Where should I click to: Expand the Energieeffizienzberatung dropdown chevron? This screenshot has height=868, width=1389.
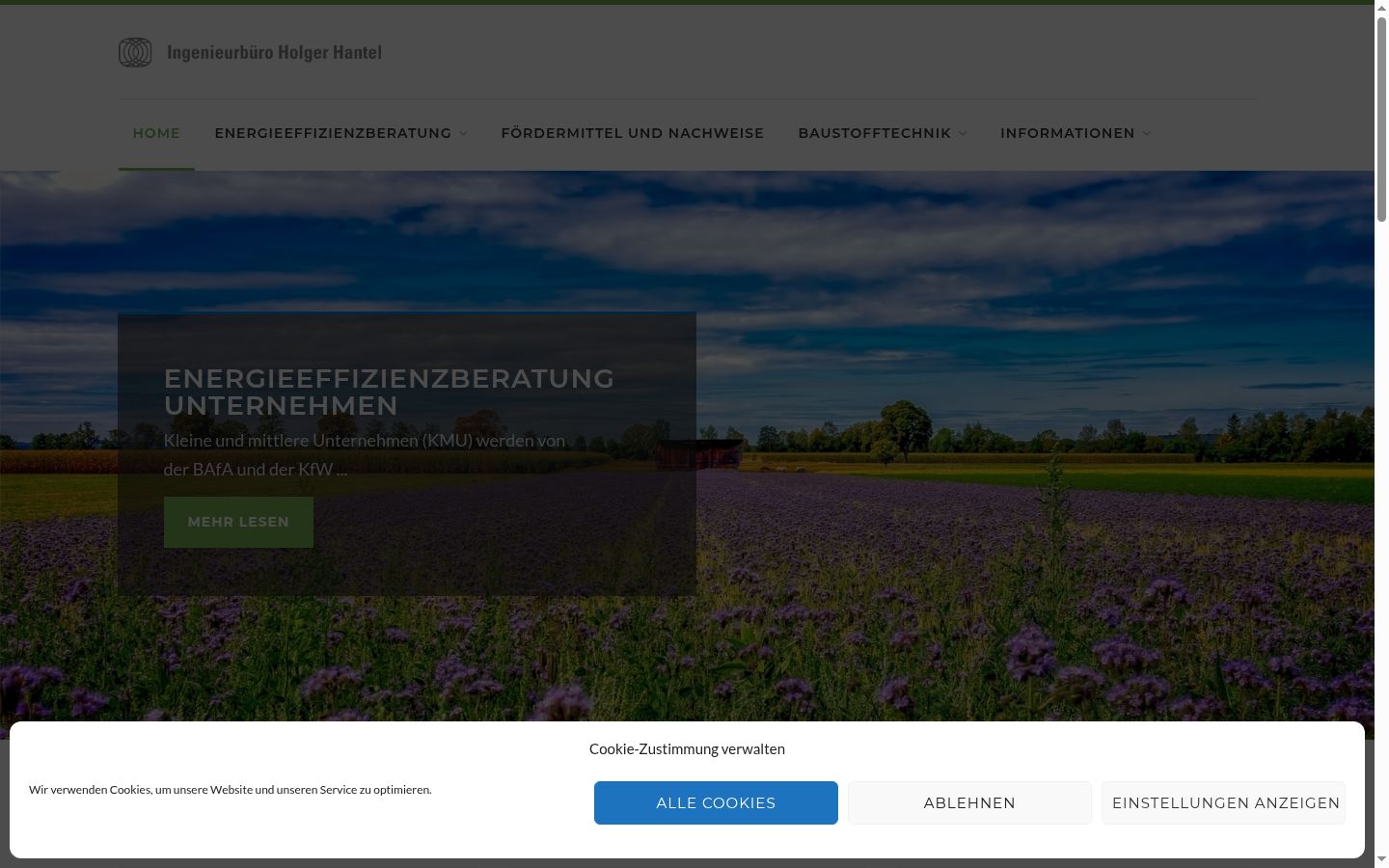click(463, 133)
